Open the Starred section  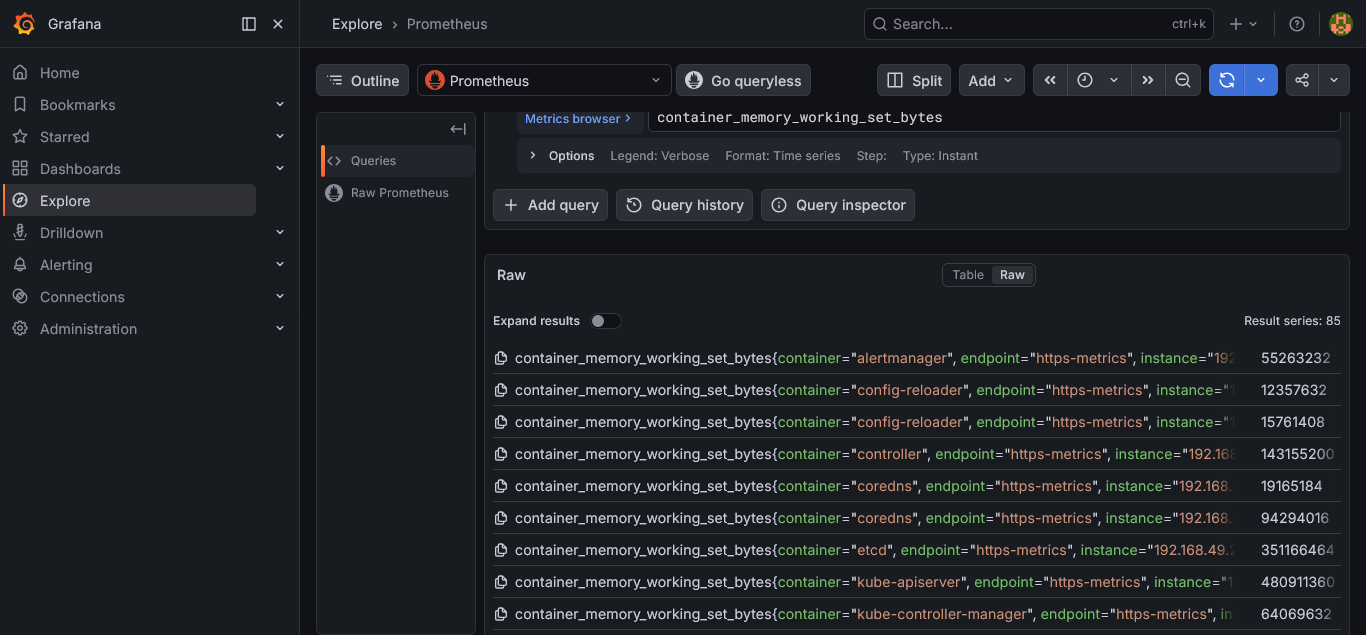64,137
